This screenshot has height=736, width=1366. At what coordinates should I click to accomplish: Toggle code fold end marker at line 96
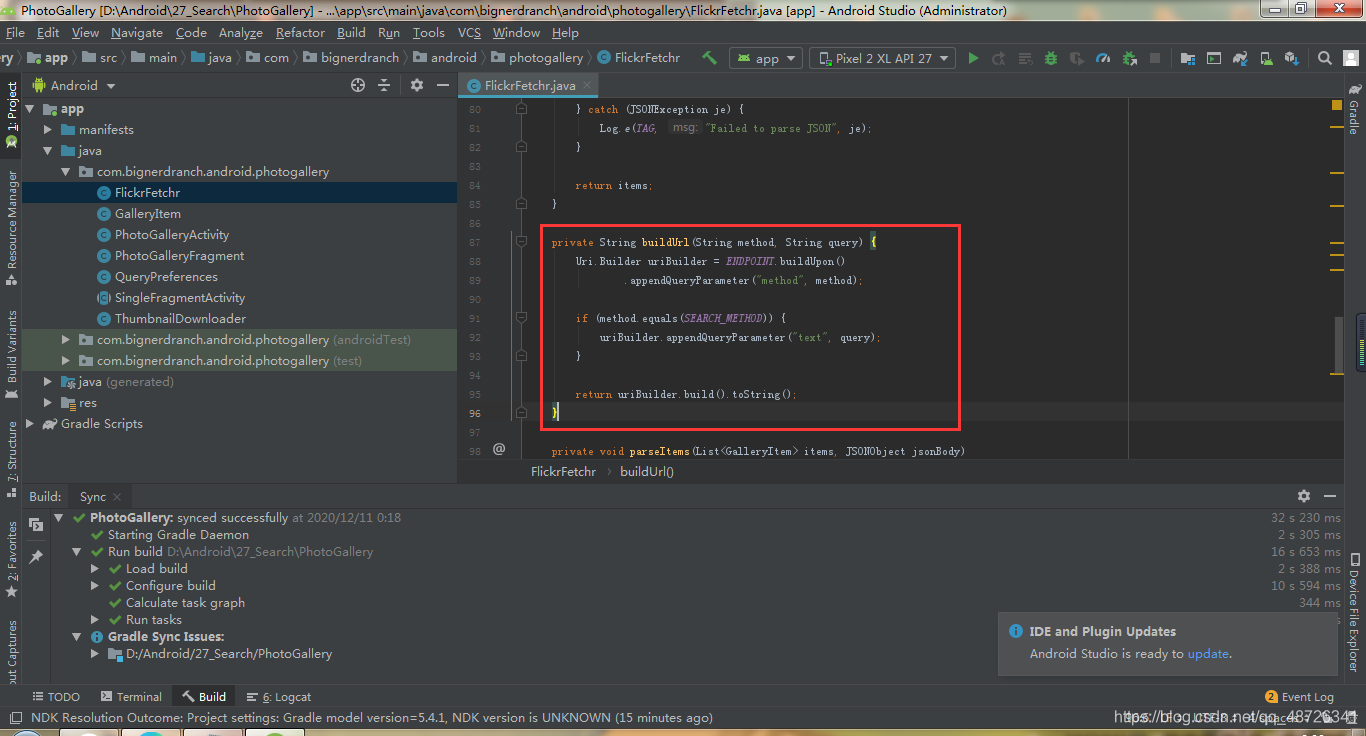(521, 412)
